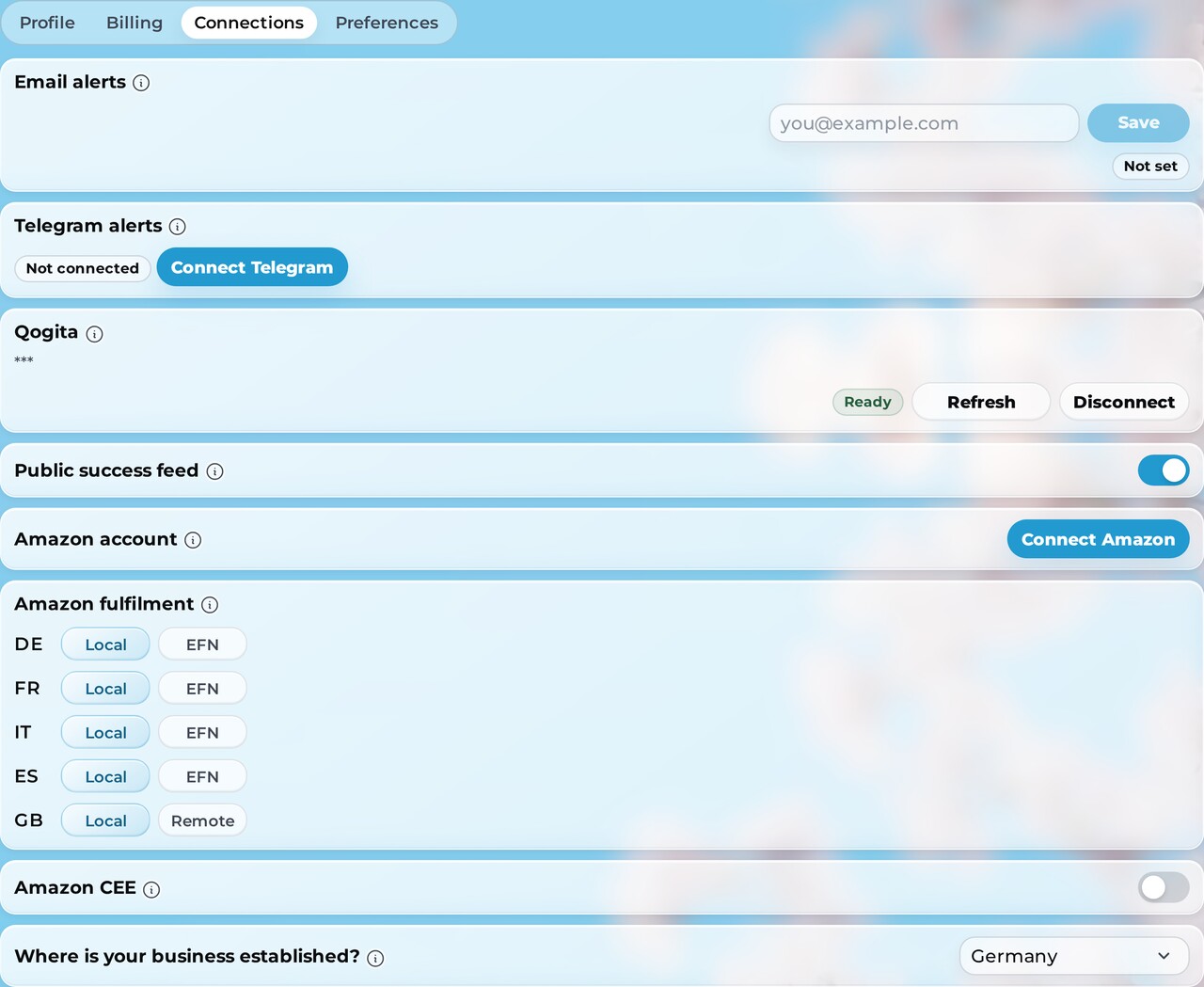Focus the email alerts address field
The height and width of the screenshot is (987, 1204).
tap(924, 123)
